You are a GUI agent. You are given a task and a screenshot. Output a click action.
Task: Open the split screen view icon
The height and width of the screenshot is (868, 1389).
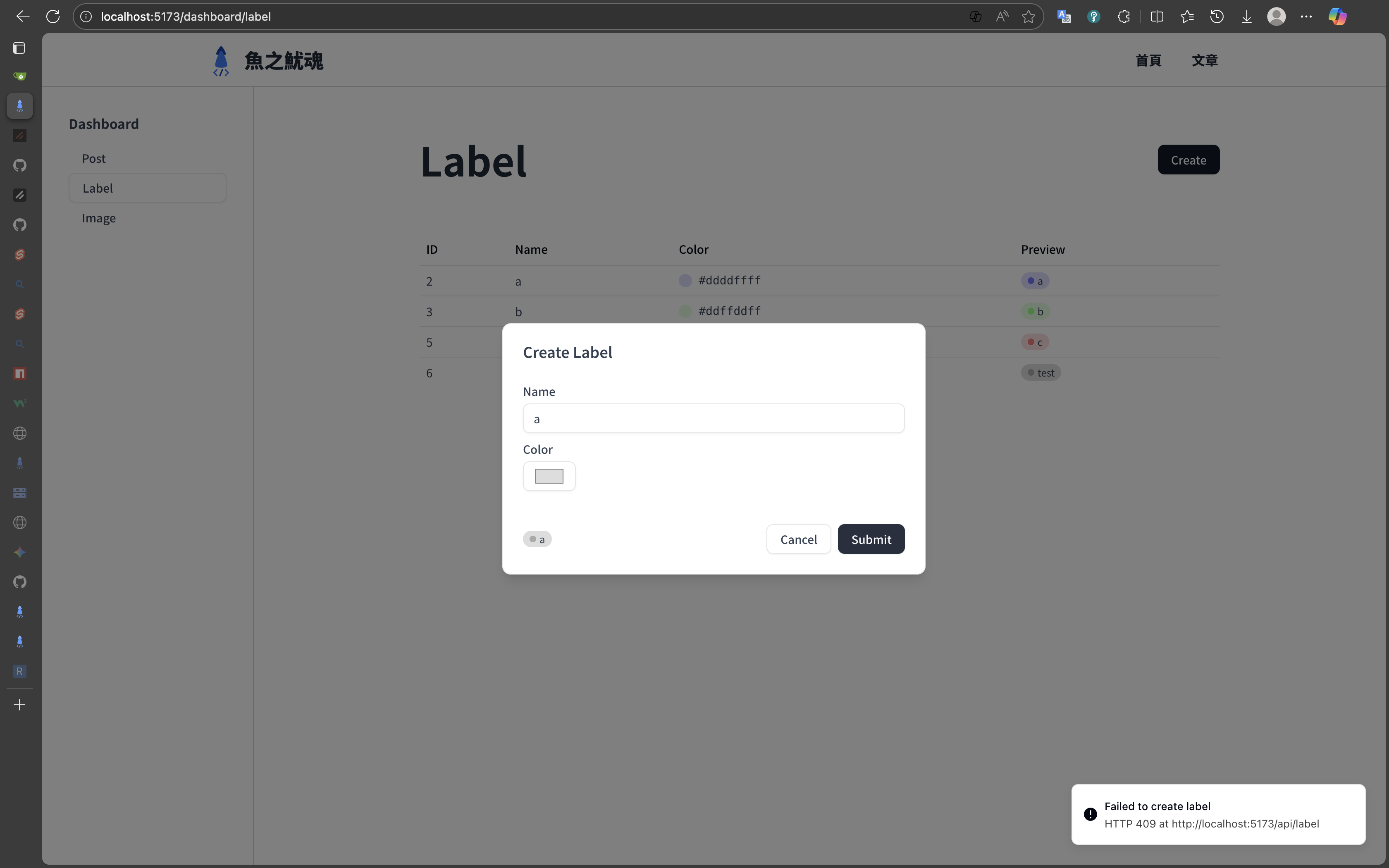(1157, 17)
